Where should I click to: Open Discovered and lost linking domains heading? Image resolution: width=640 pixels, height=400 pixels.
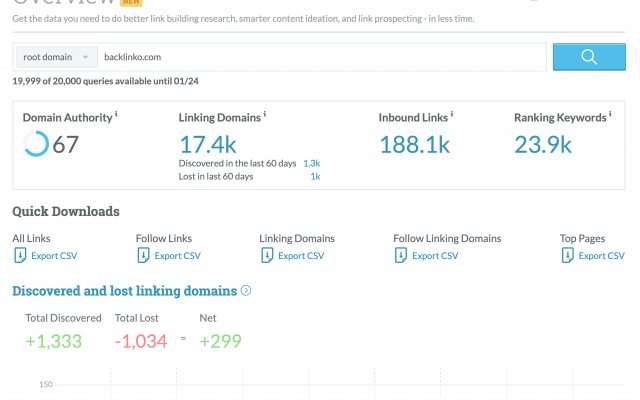pyautogui.click(x=124, y=291)
